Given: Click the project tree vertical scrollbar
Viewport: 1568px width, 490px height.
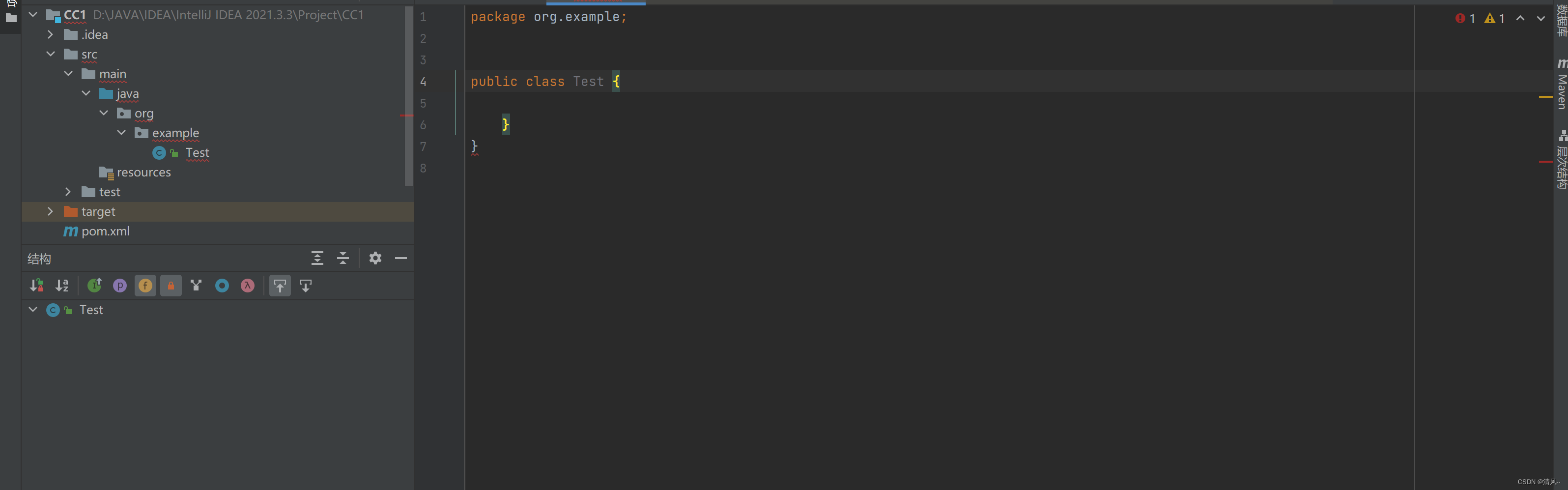Looking at the screenshot, I should (x=409, y=96).
